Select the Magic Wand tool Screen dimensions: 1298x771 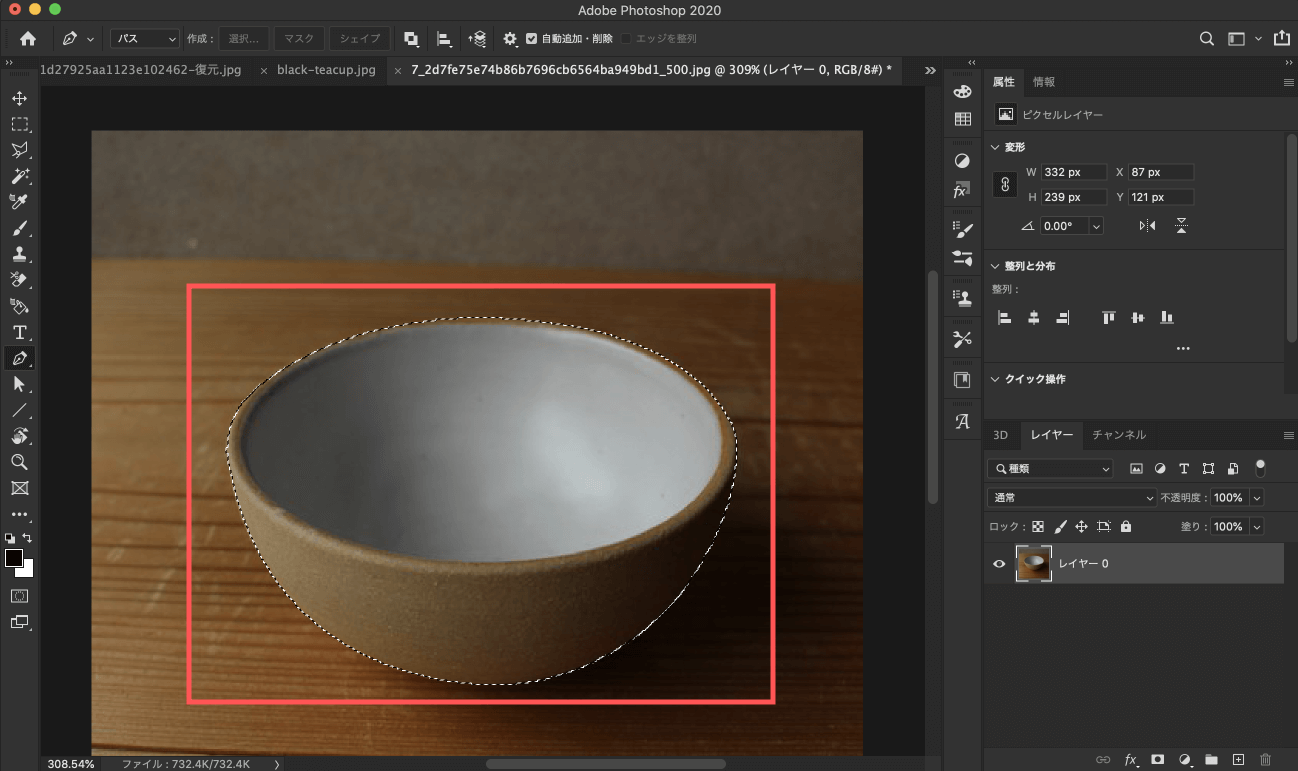(x=19, y=177)
